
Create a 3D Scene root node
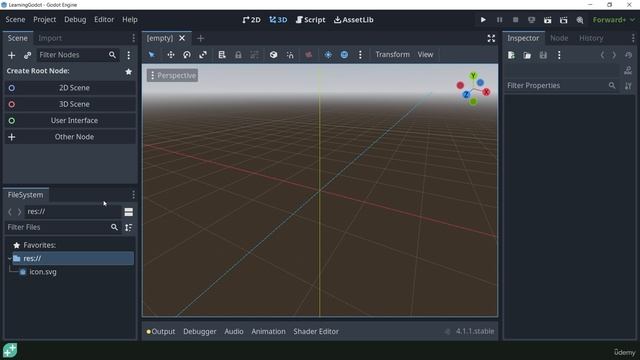70,104
